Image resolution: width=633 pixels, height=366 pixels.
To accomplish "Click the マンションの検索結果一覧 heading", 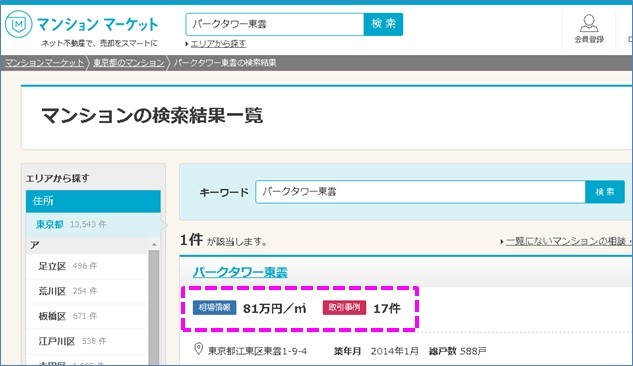I will click(x=152, y=115).
